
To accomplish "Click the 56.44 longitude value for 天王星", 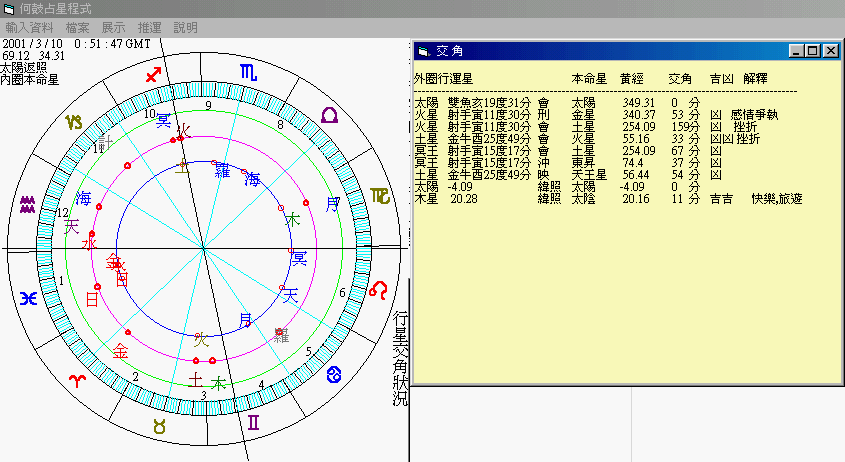I will click(x=636, y=175).
